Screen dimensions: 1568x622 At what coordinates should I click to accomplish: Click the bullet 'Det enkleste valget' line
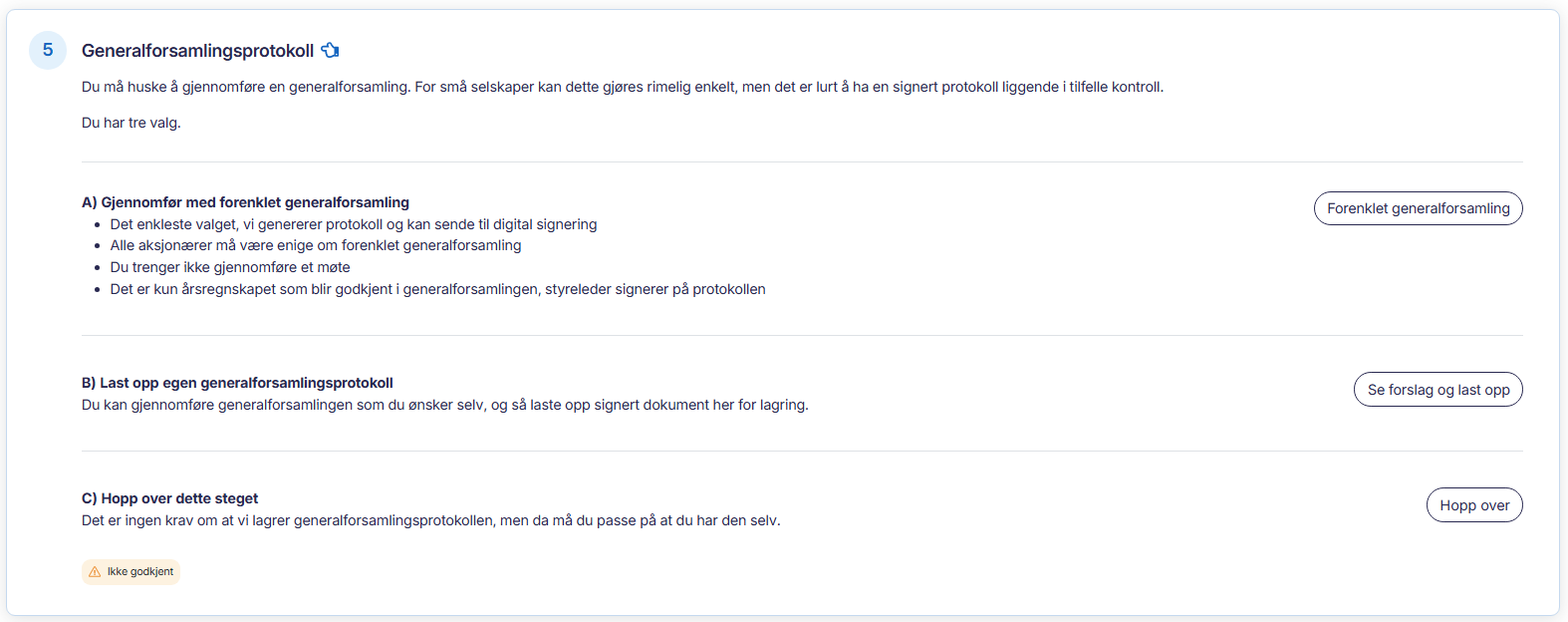pyautogui.click(x=354, y=224)
